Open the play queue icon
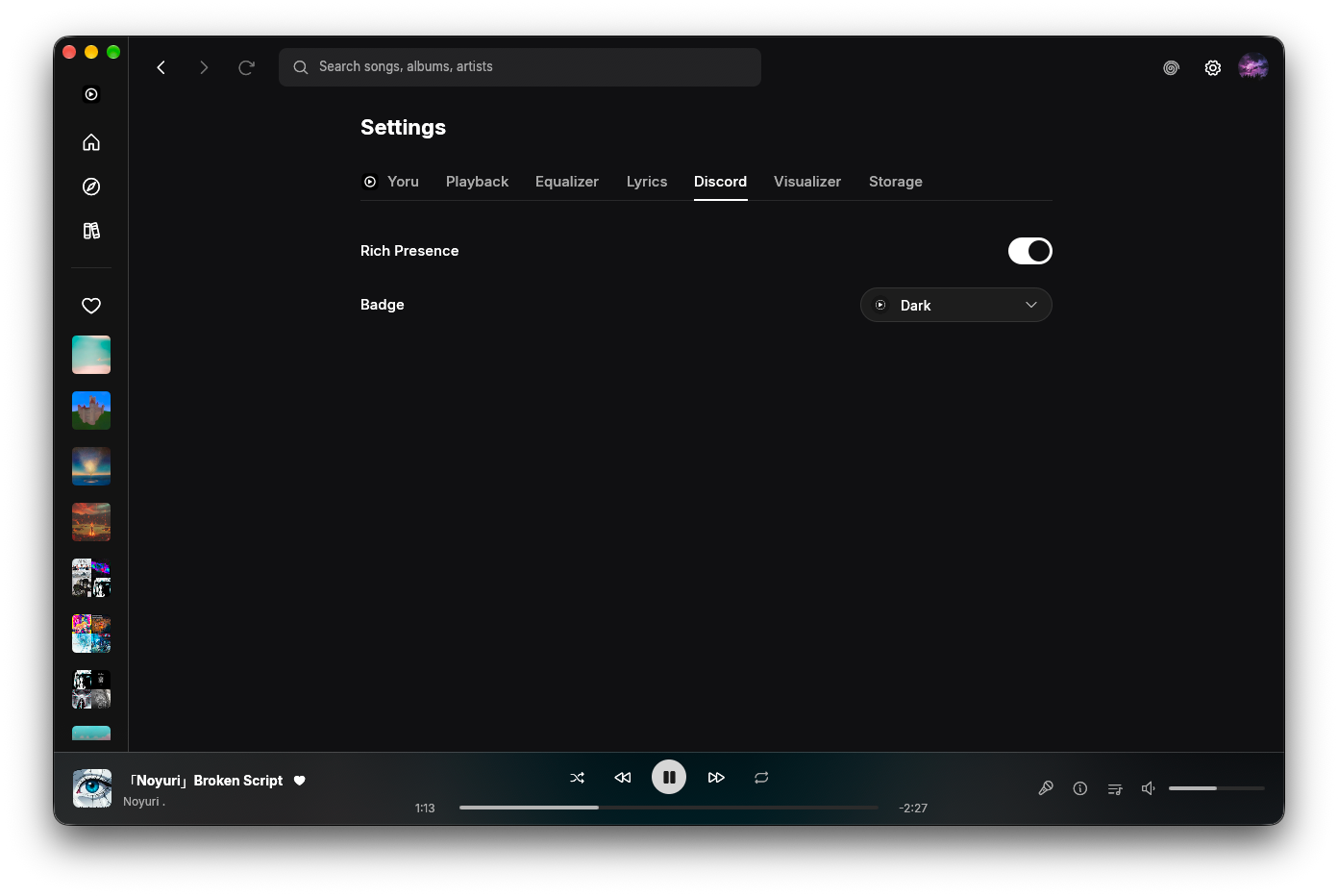Image resolution: width=1338 pixels, height=896 pixels. [1115, 788]
